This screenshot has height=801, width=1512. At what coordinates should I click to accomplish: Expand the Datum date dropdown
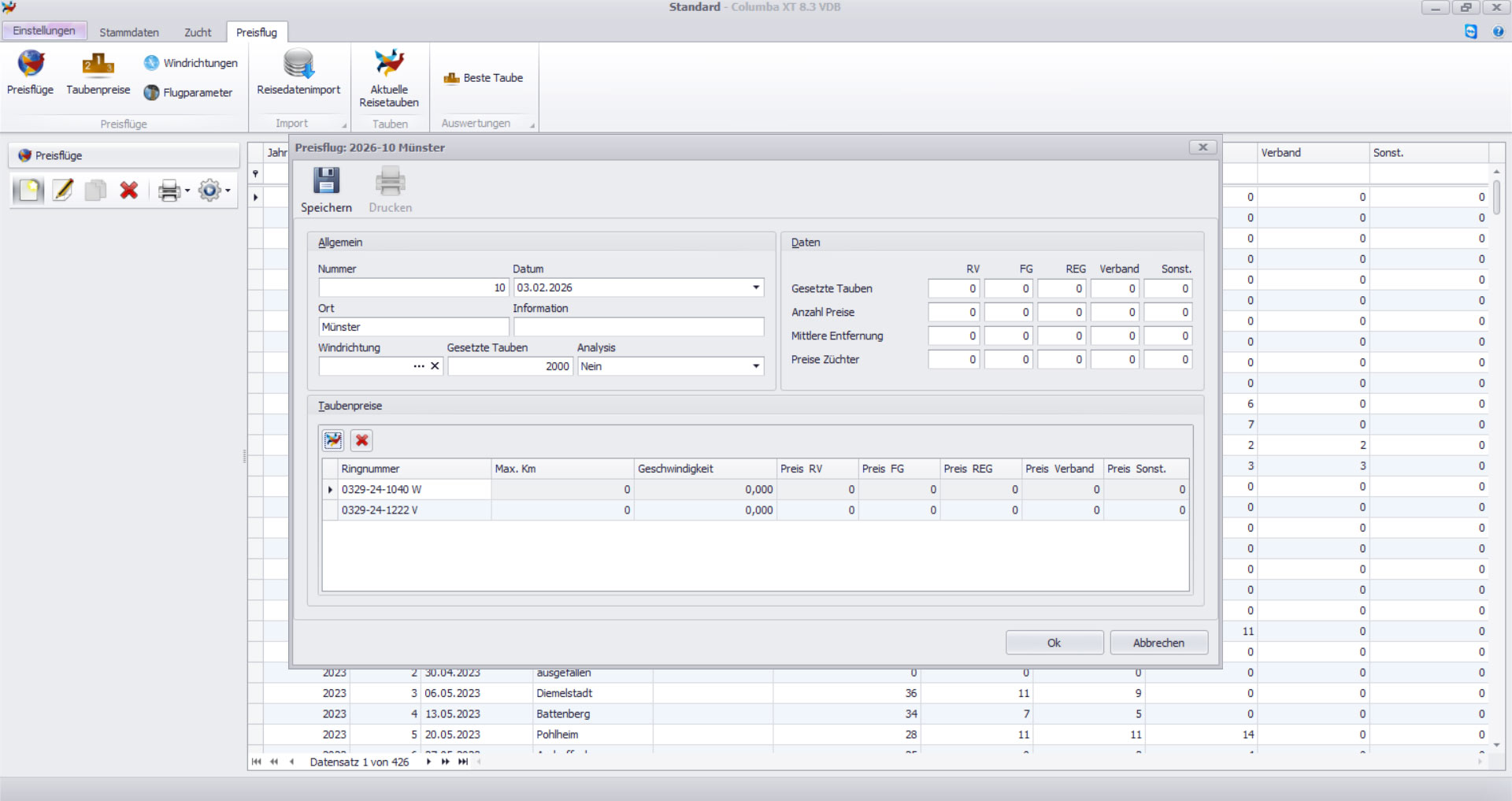[756, 287]
